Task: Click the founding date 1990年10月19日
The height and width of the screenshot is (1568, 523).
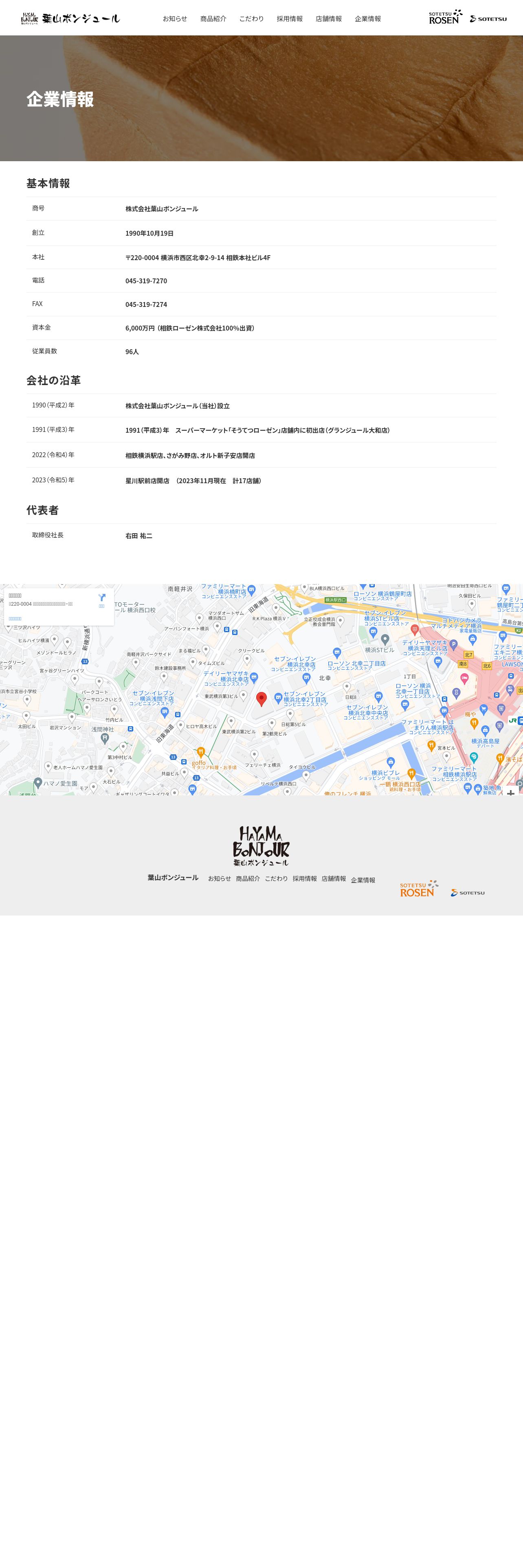Action: [150, 233]
